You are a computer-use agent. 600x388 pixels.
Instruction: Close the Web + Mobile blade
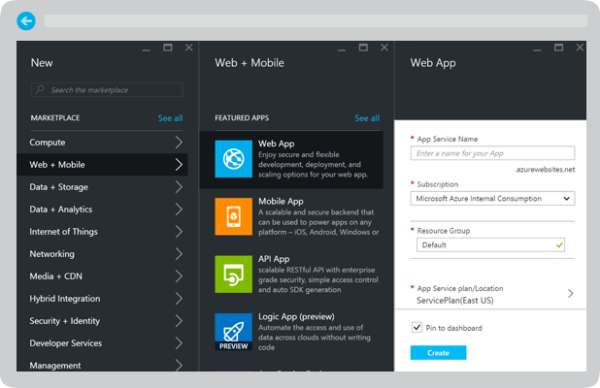click(384, 47)
